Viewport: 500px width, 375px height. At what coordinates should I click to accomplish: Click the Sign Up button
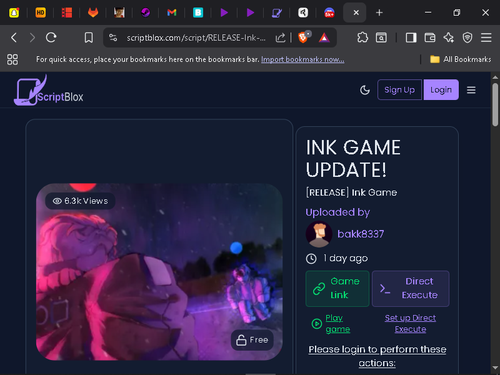[x=400, y=90]
